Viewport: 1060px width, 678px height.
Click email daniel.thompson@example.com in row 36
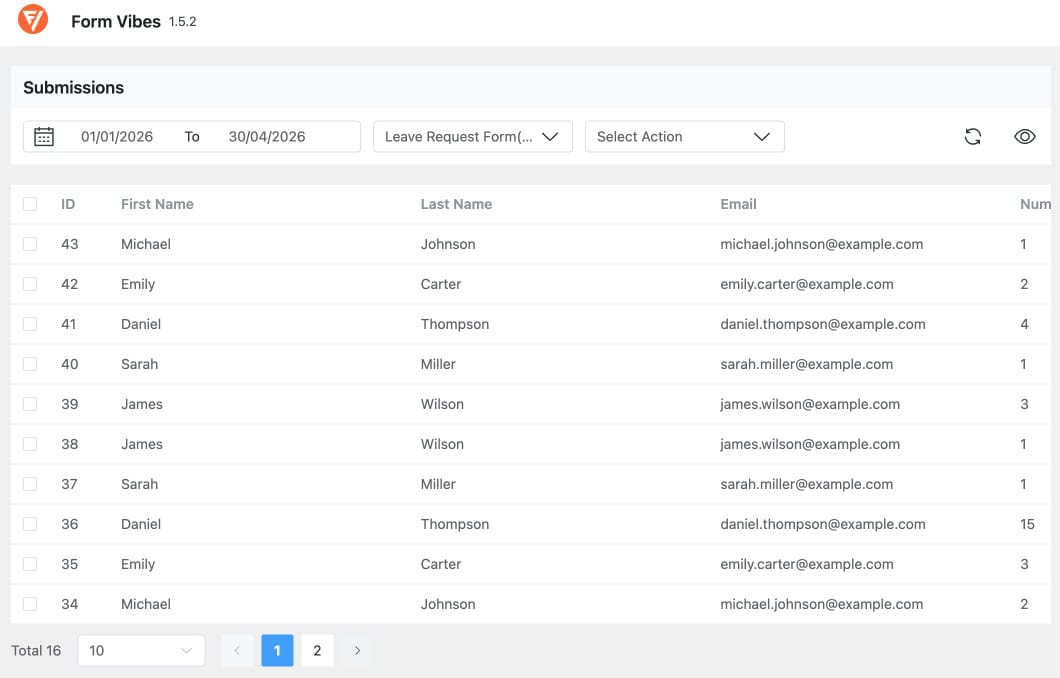823,524
